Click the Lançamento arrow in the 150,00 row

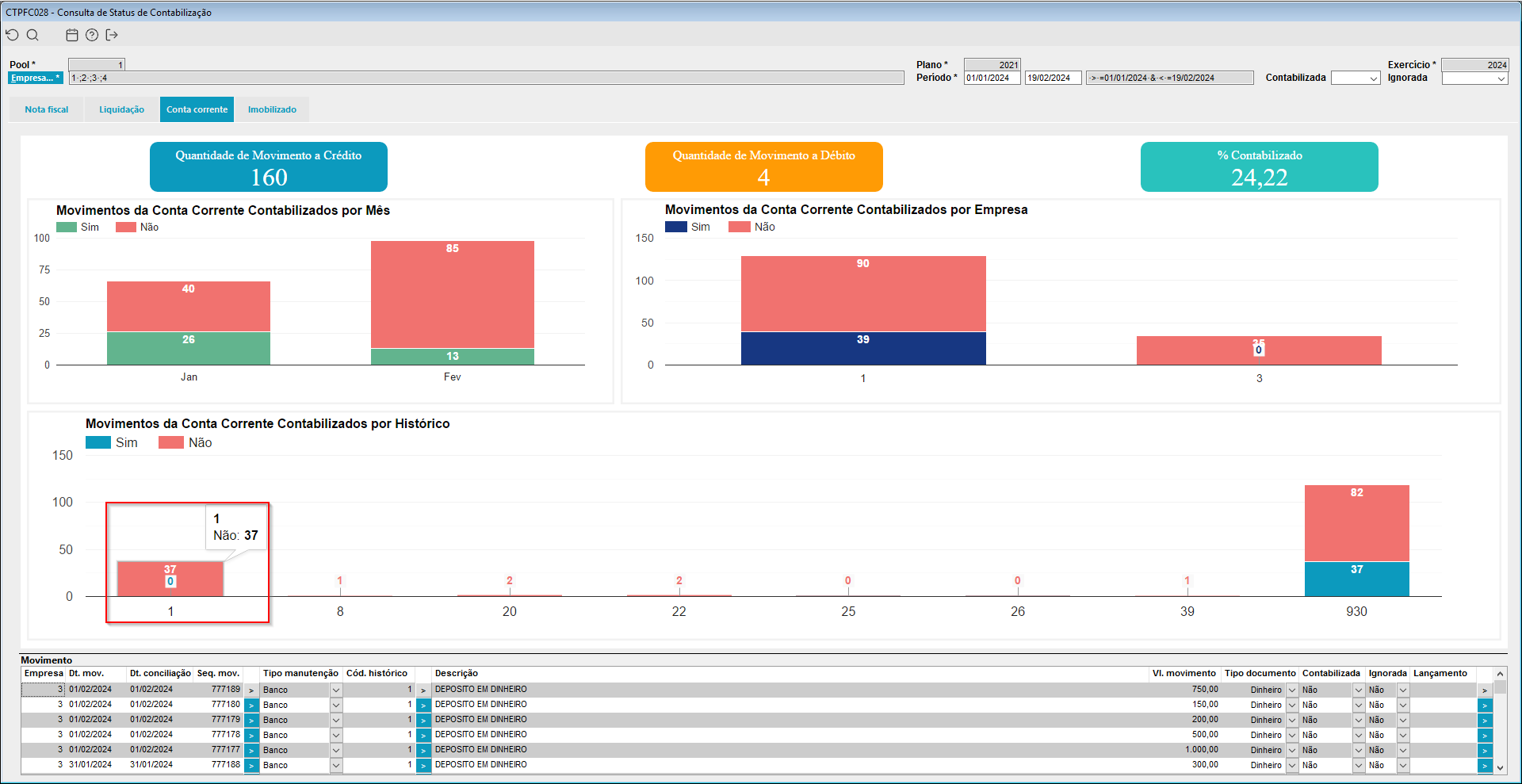point(1485,706)
